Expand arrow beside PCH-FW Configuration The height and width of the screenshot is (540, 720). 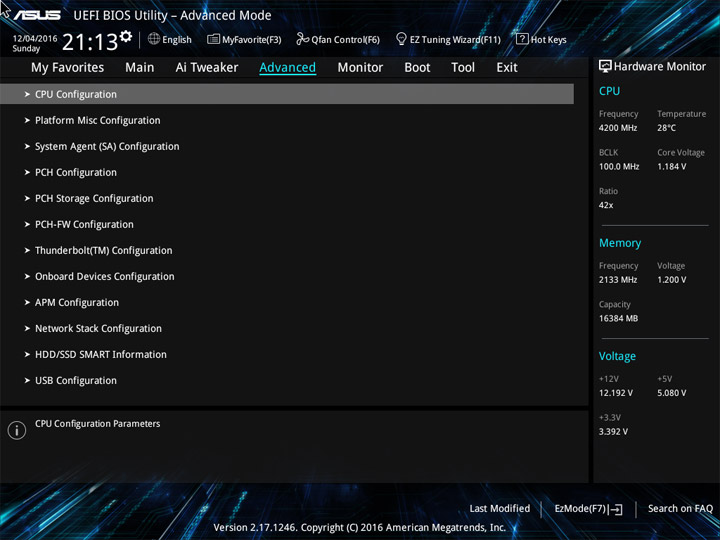[27, 225]
